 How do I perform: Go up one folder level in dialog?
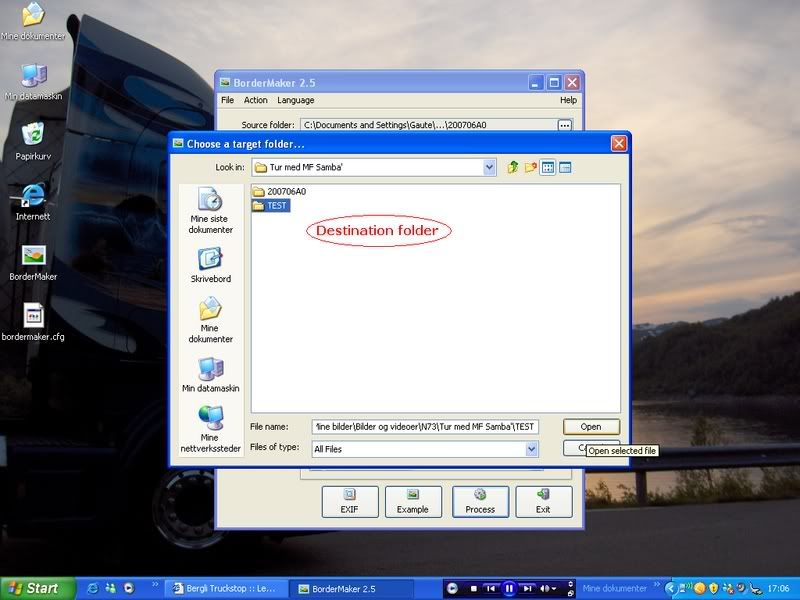(x=513, y=167)
